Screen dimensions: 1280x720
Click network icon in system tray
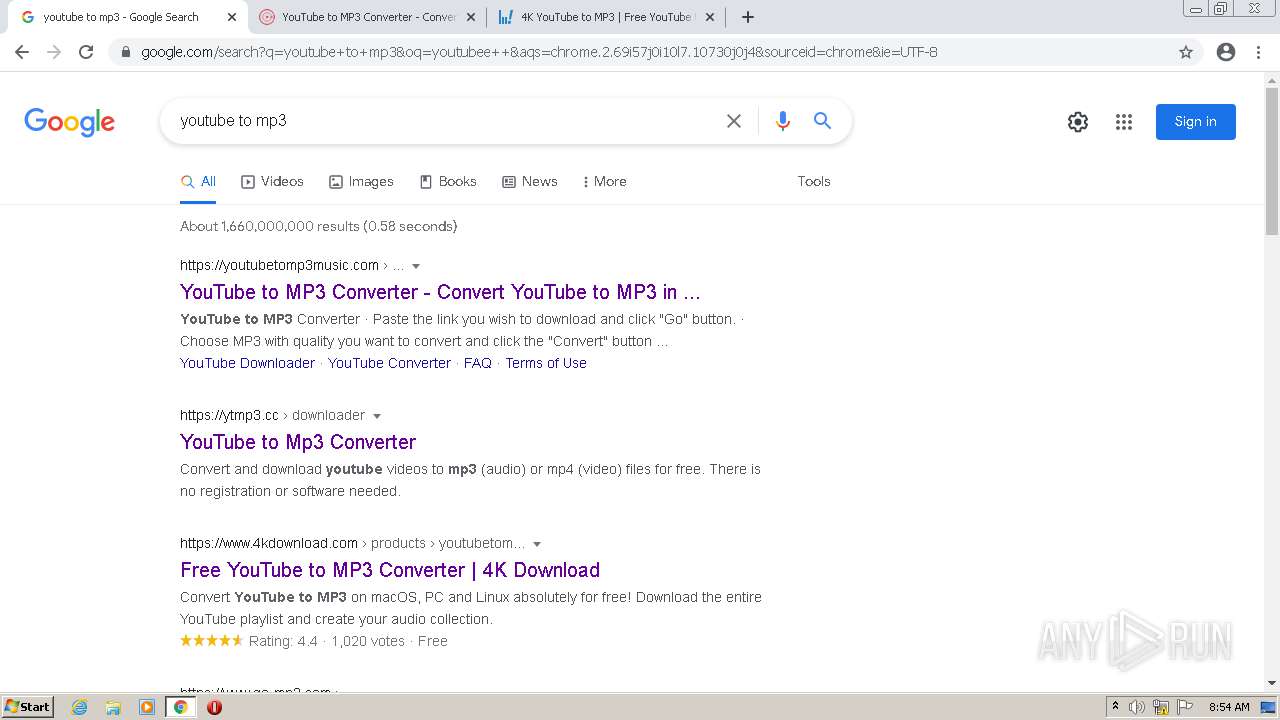(x=1161, y=707)
